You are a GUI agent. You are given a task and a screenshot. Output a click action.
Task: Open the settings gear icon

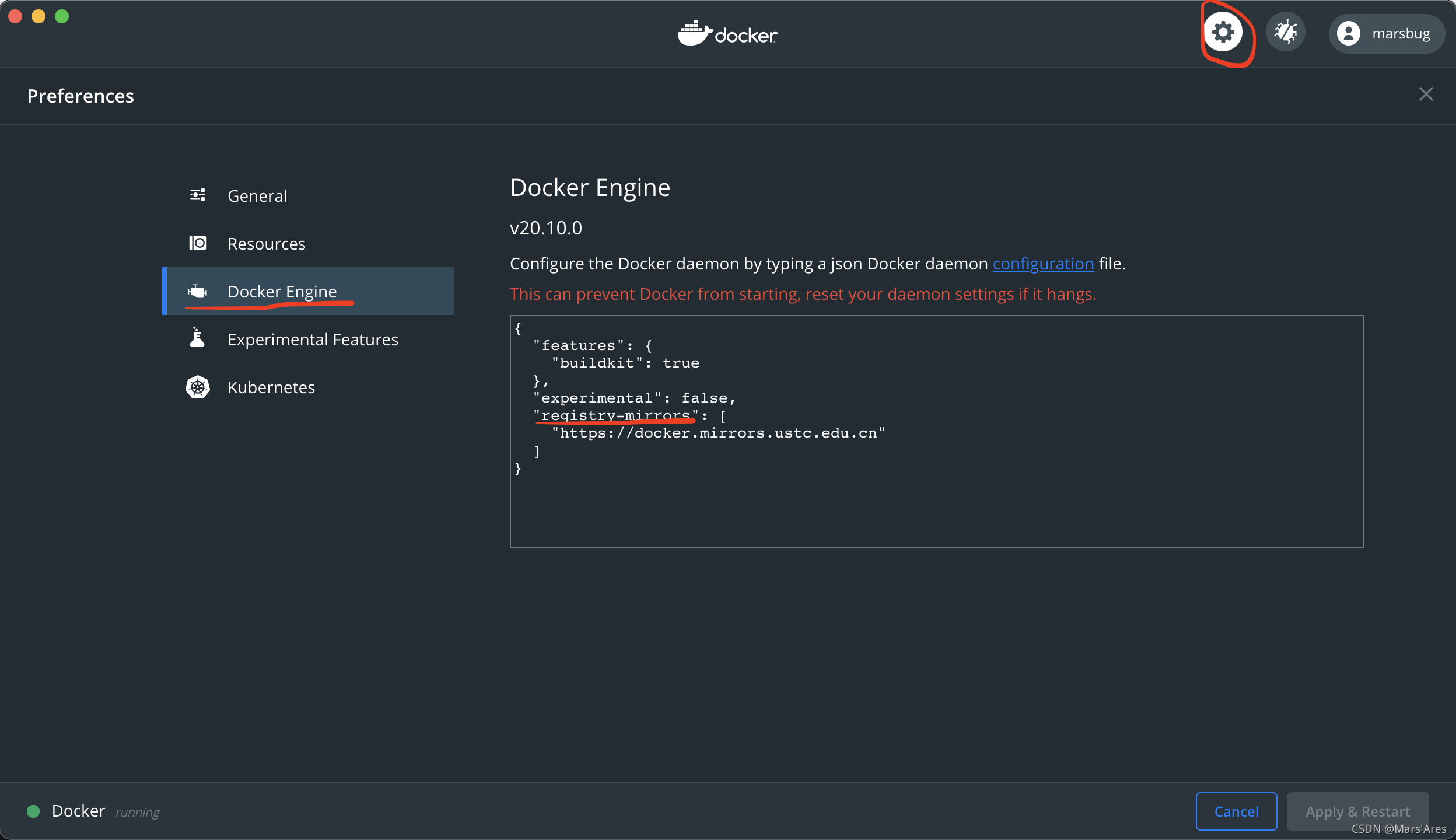tap(1223, 32)
